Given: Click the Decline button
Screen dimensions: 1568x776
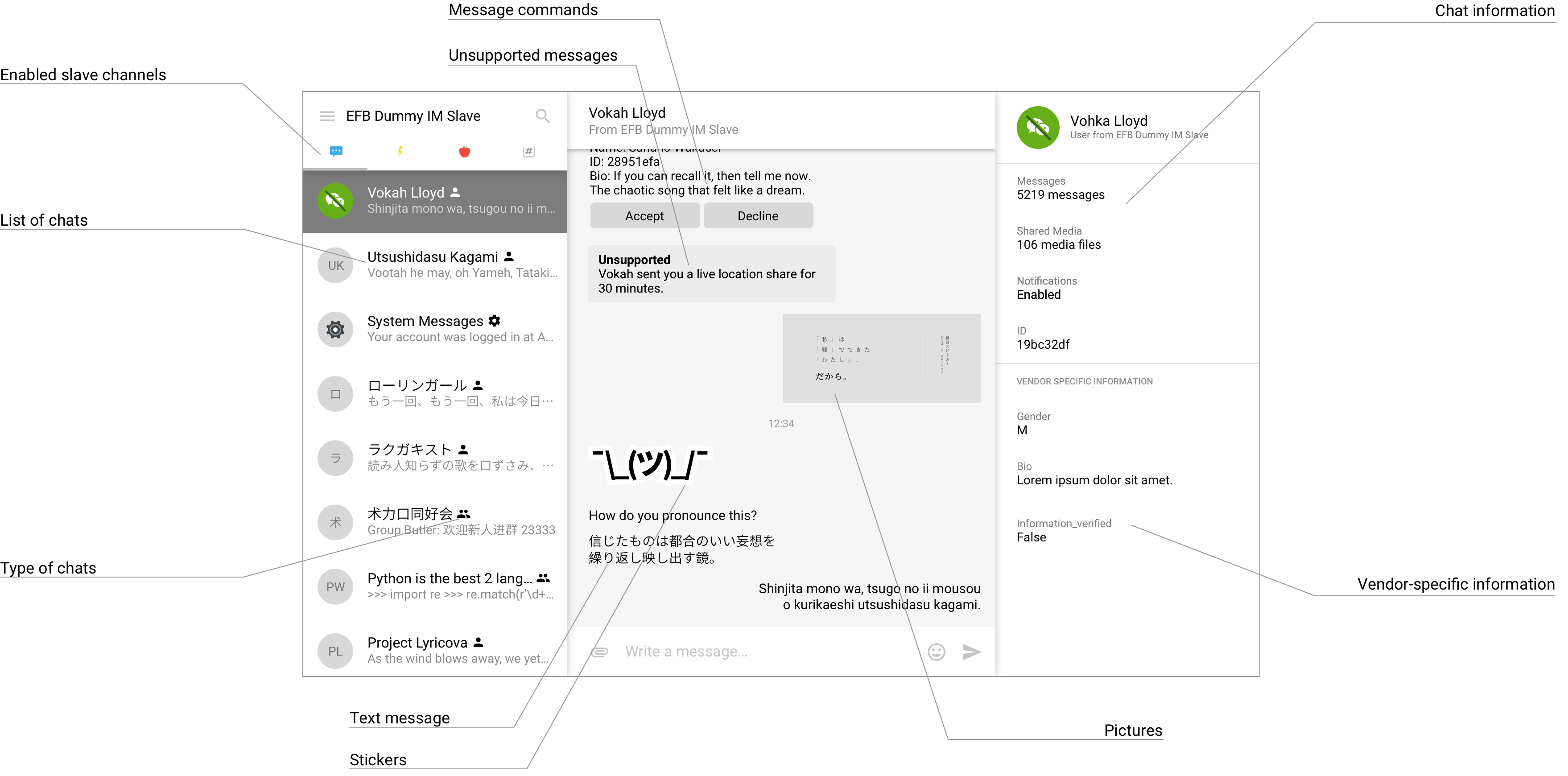Looking at the screenshot, I should coord(758,216).
